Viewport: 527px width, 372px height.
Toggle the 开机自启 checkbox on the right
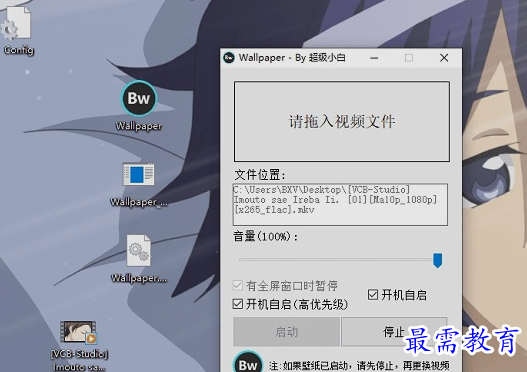(373, 295)
